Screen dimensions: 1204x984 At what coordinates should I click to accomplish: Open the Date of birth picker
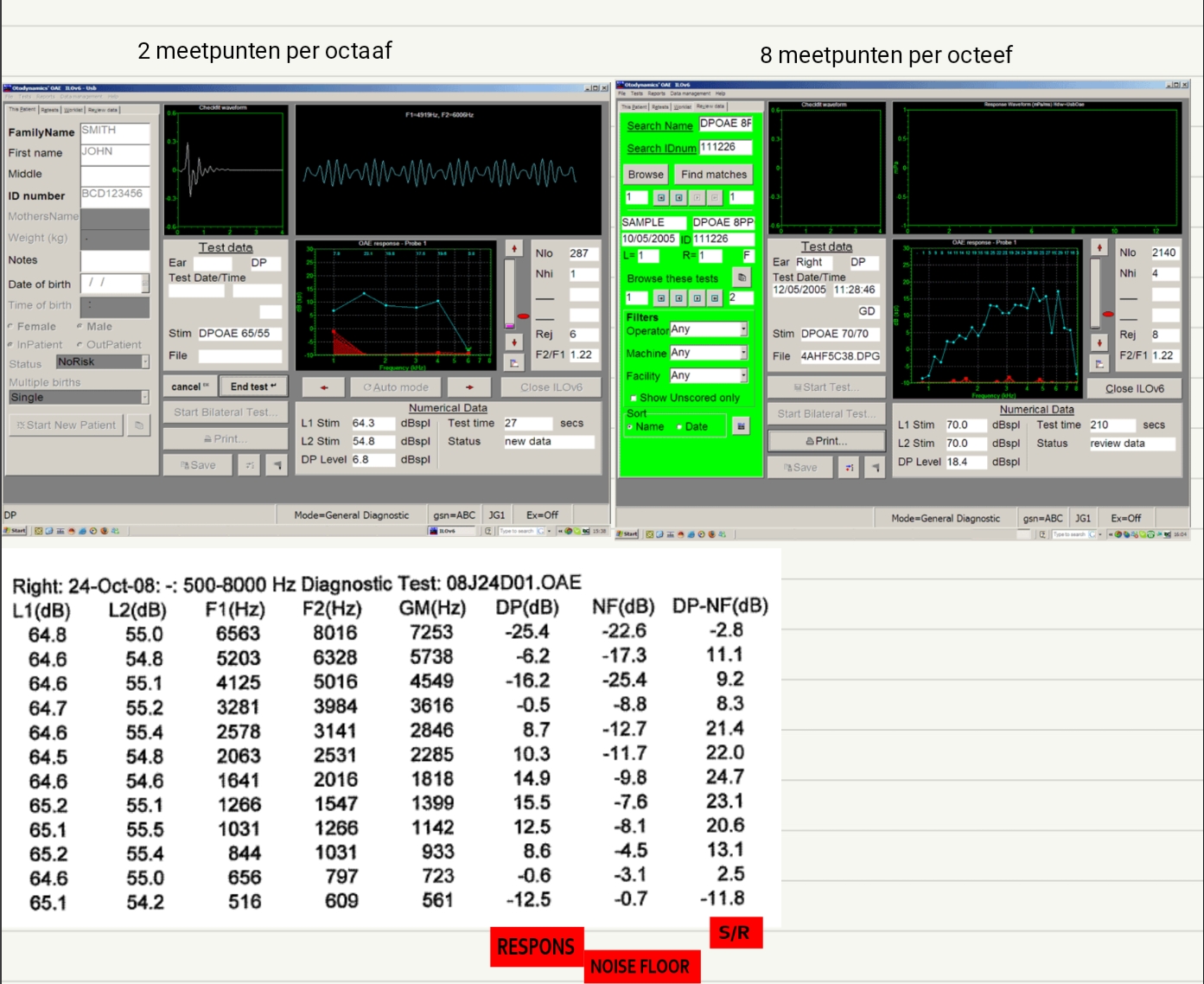145,283
